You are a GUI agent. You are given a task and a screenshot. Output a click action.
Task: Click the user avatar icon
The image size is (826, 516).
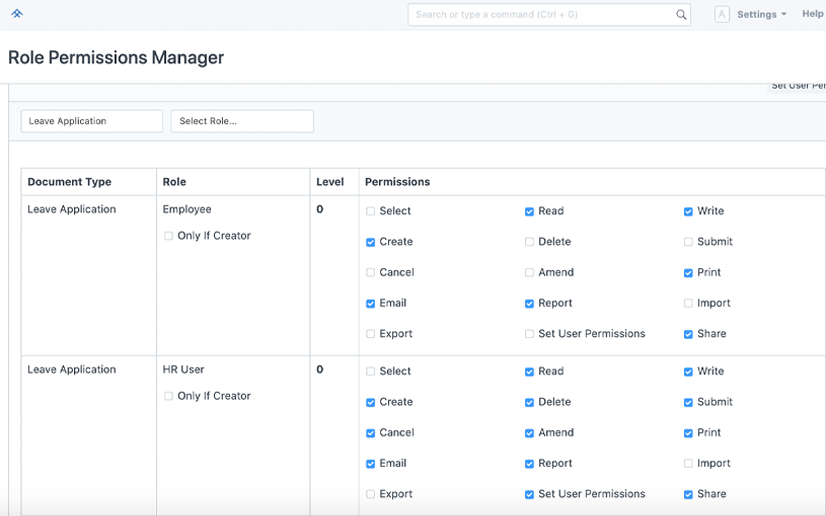[x=722, y=14]
